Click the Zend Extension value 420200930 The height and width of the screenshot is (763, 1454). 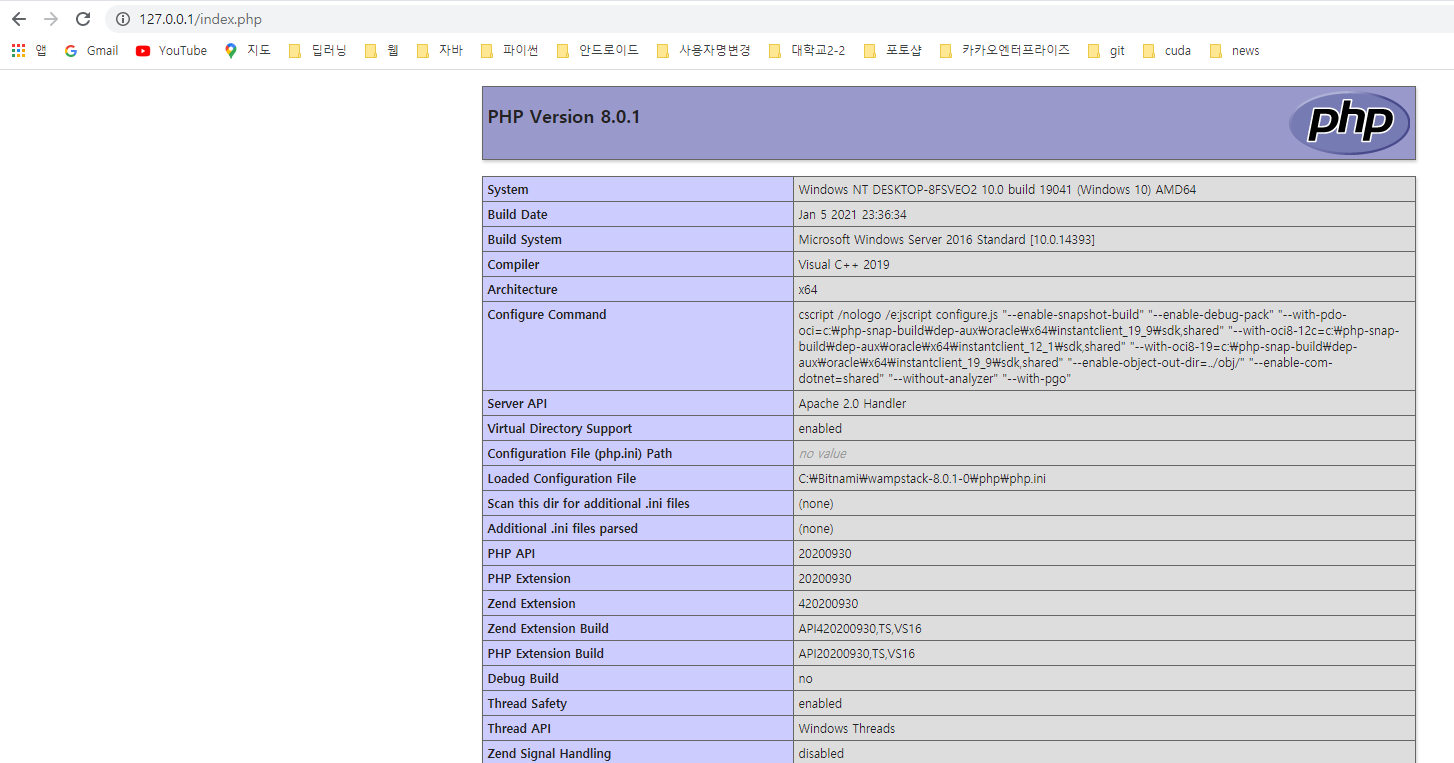[828, 604]
